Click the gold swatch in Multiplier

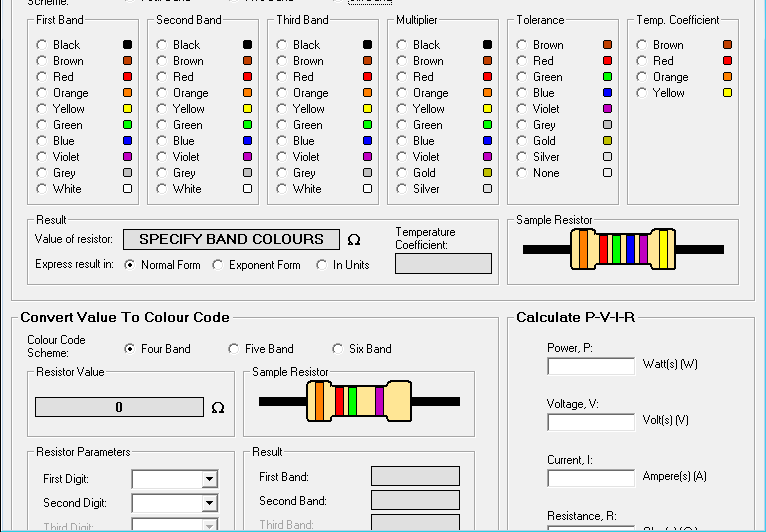coord(488,173)
